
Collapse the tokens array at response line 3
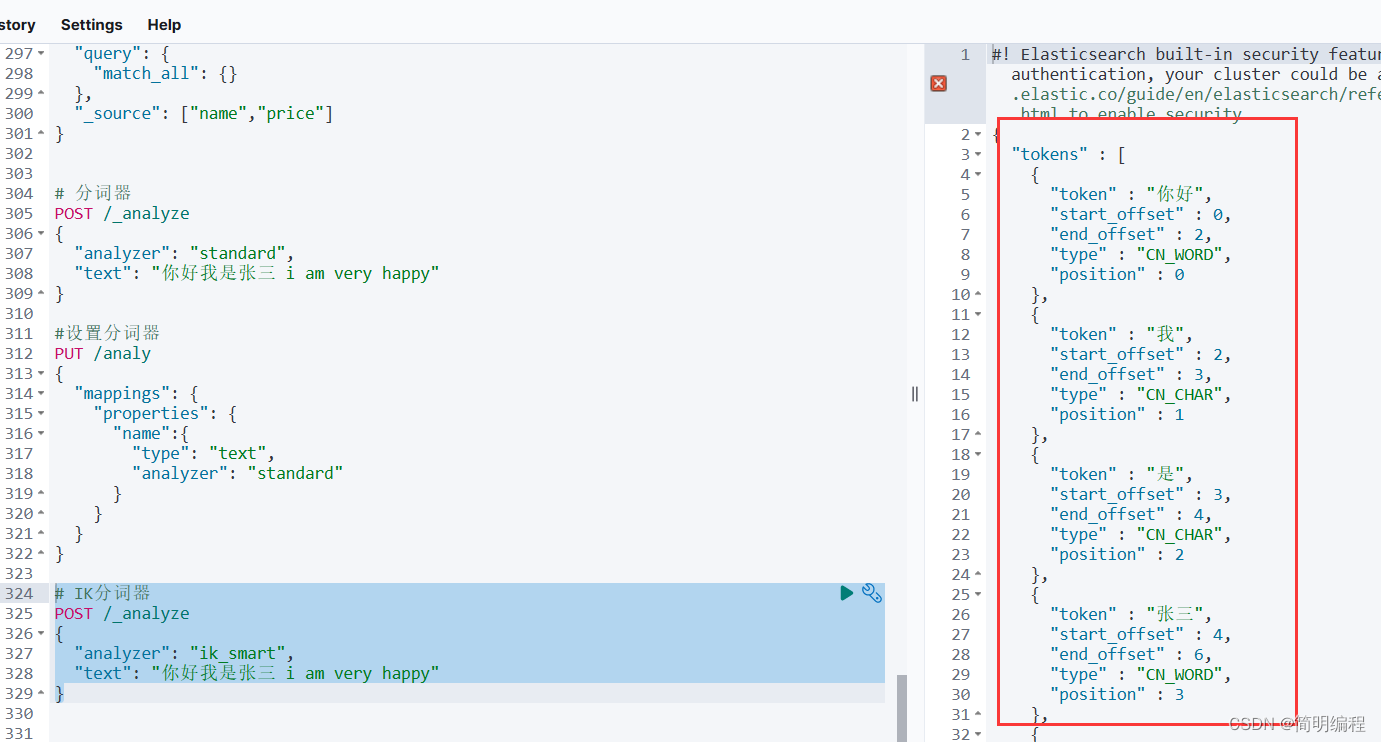pyautogui.click(x=978, y=154)
